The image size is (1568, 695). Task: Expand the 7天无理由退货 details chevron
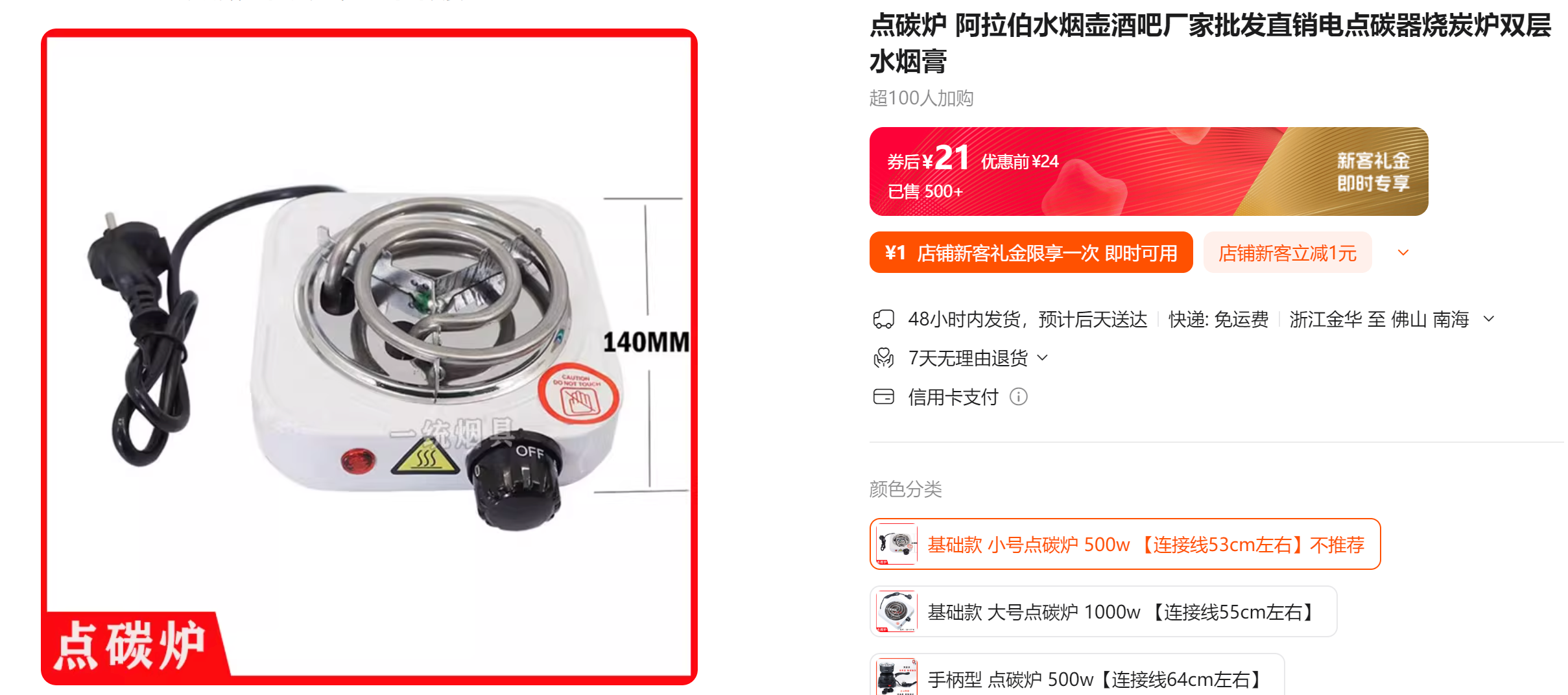pyautogui.click(x=1043, y=358)
